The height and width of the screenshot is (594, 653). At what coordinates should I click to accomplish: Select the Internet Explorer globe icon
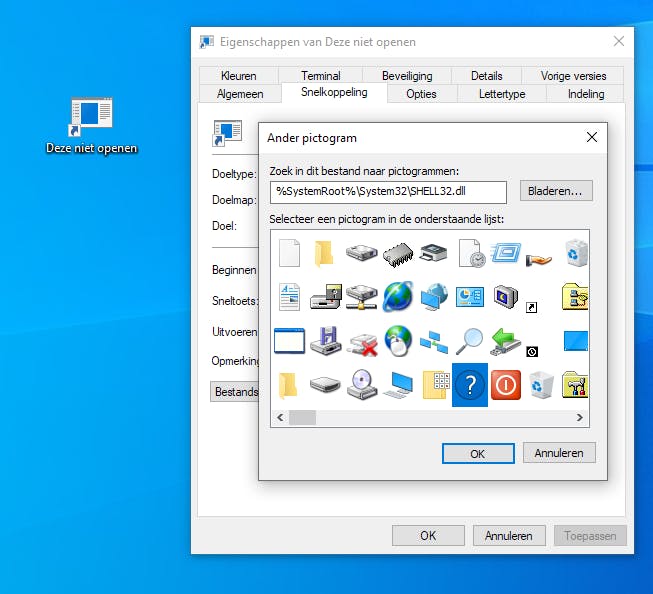point(397,297)
